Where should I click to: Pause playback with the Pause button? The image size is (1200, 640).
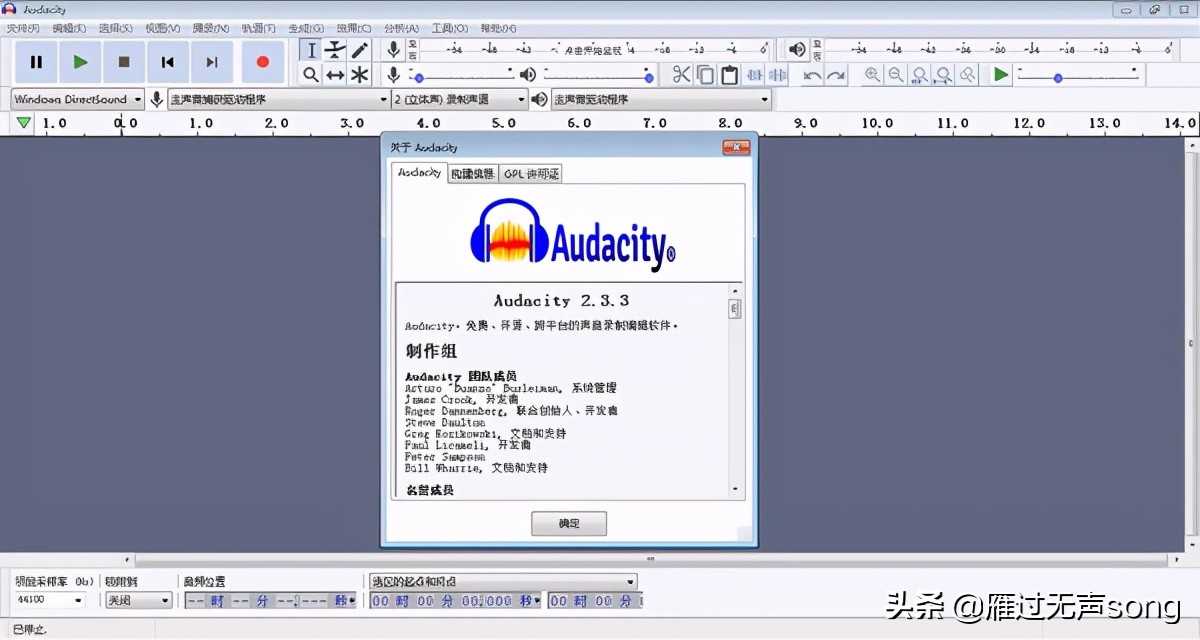(x=36, y=62)
